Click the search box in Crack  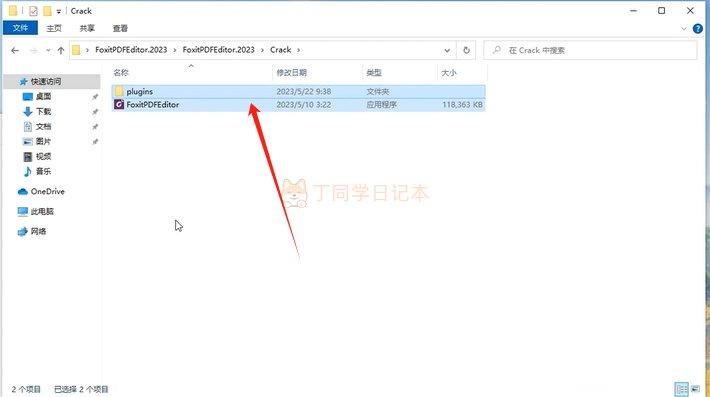[590, 50]
